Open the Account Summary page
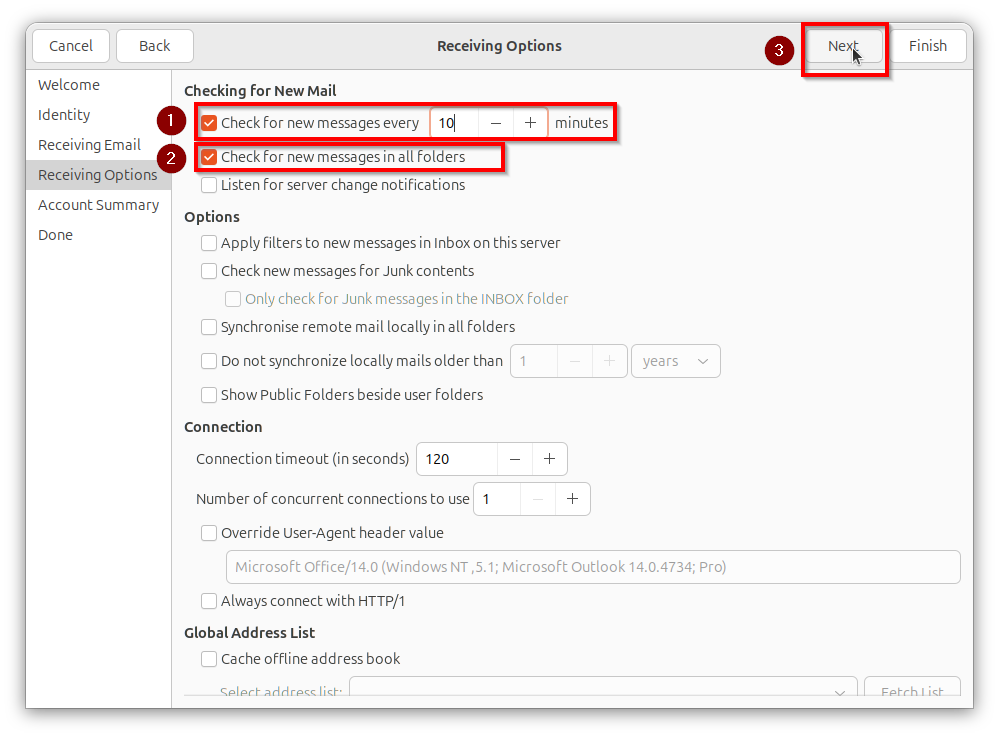The height and width of the screenshot is (737, 999). click(97, 204)
